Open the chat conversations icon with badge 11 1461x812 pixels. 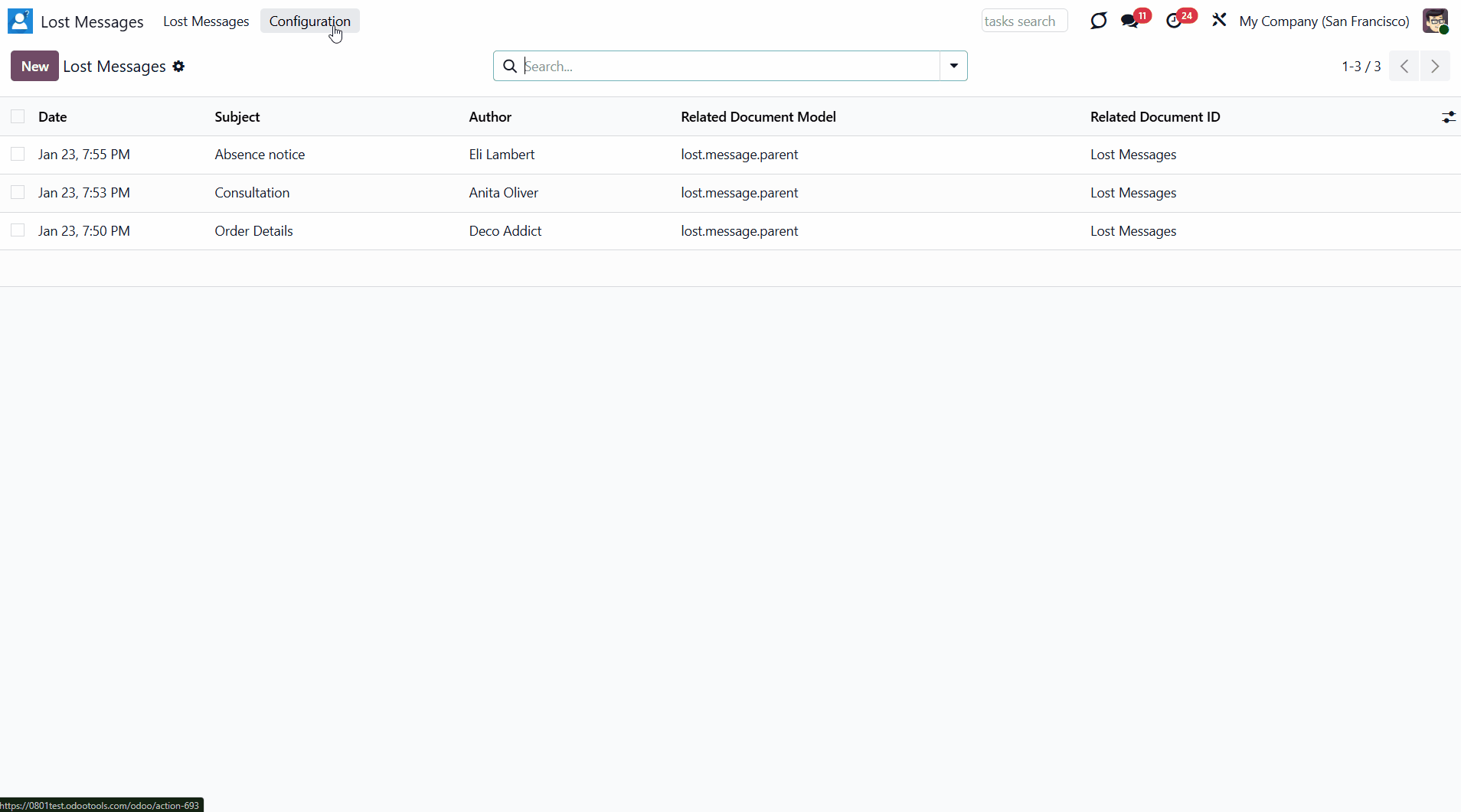[1130, 21]
